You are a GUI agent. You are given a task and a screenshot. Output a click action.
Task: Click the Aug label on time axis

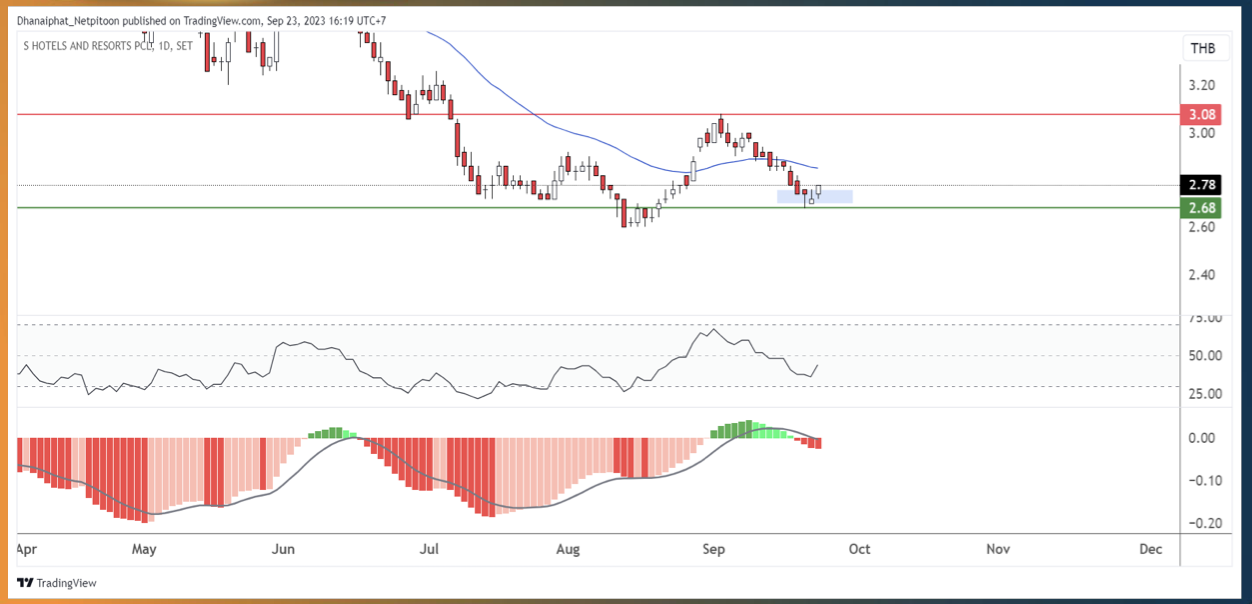pos(568,550)
